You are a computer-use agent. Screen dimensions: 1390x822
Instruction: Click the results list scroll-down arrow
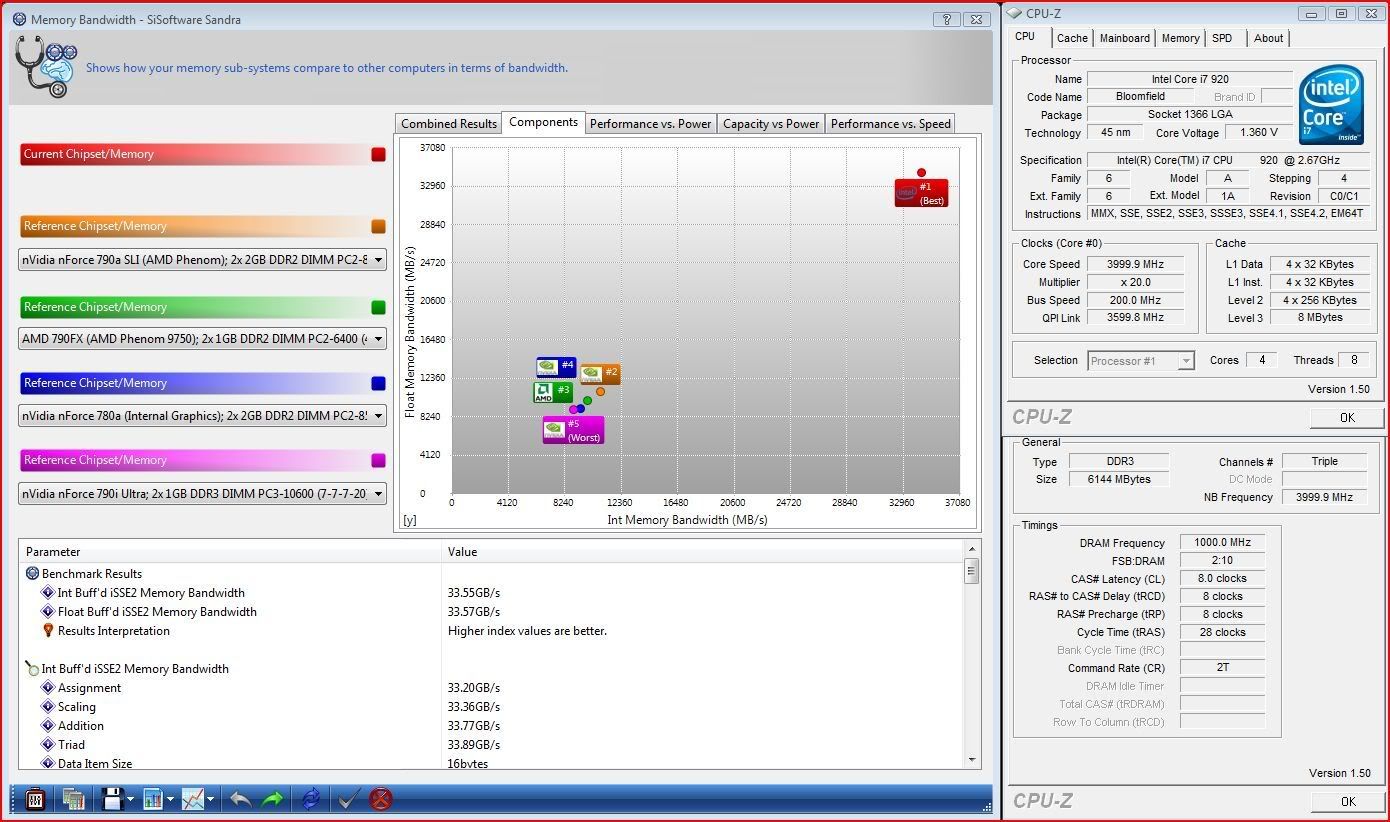pyautogui.click(x=971, y=760)
